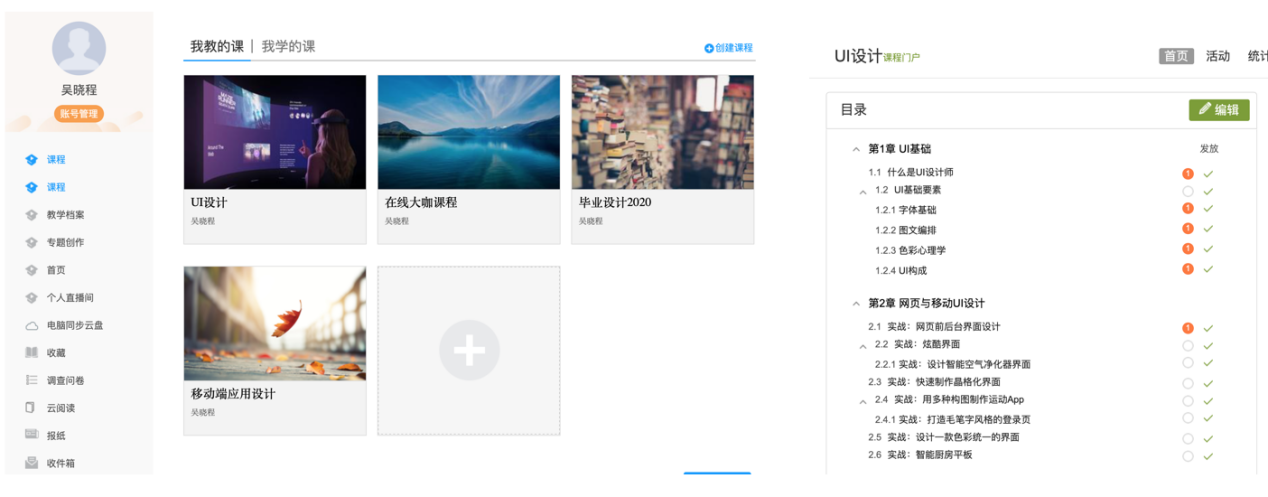
Task: Click the empty card with the large plus
Action: (469, 351)
